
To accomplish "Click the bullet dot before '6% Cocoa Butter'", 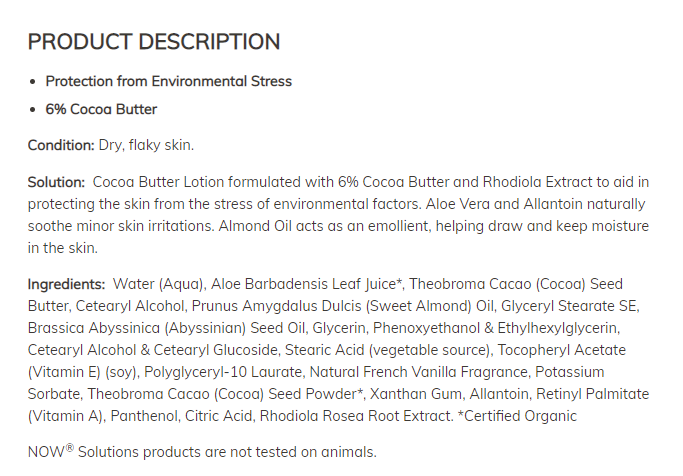I will click(x=34, y=110).
